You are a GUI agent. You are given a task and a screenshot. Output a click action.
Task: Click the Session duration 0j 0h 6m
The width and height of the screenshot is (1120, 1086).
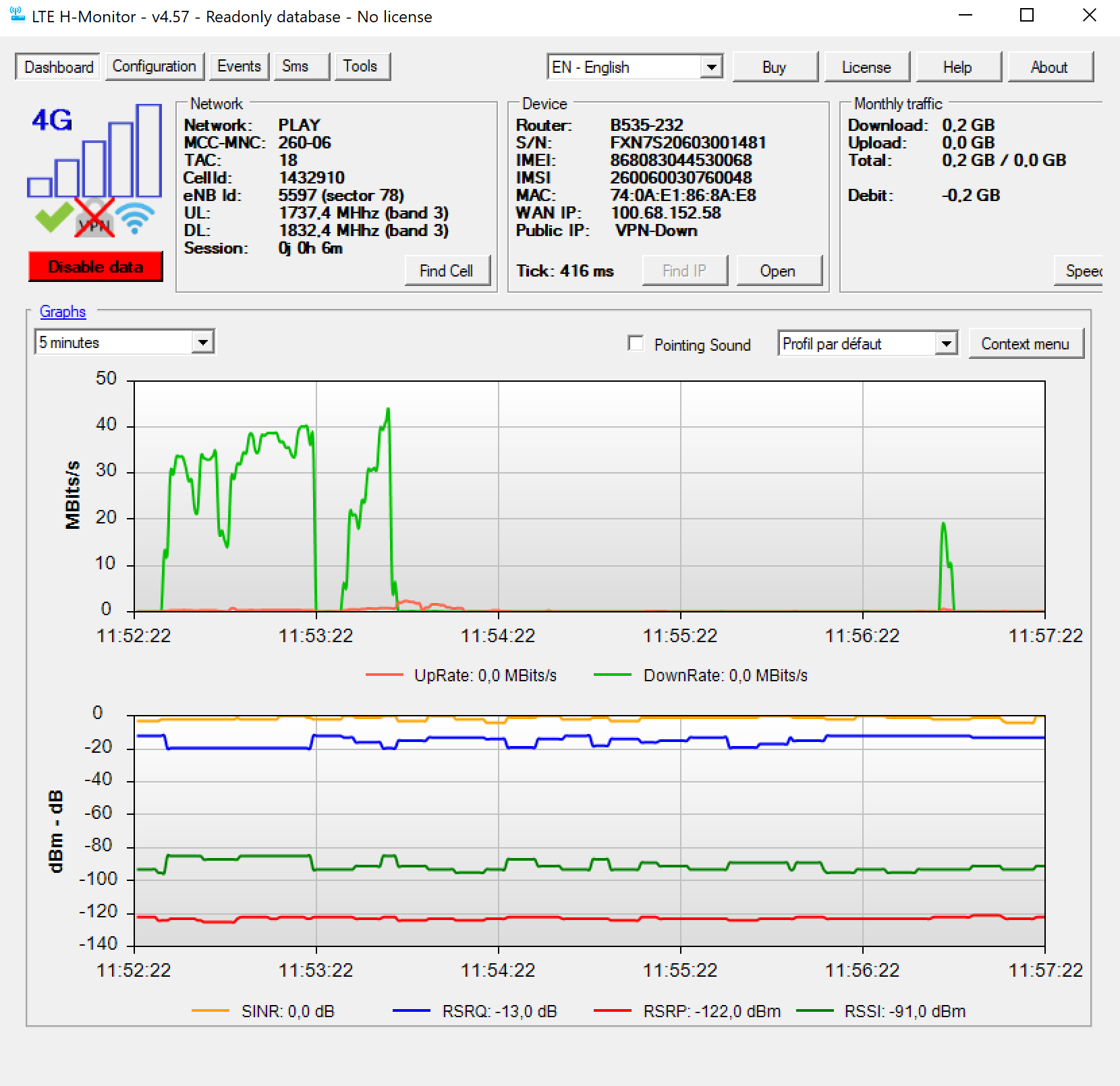coord(311,248)
